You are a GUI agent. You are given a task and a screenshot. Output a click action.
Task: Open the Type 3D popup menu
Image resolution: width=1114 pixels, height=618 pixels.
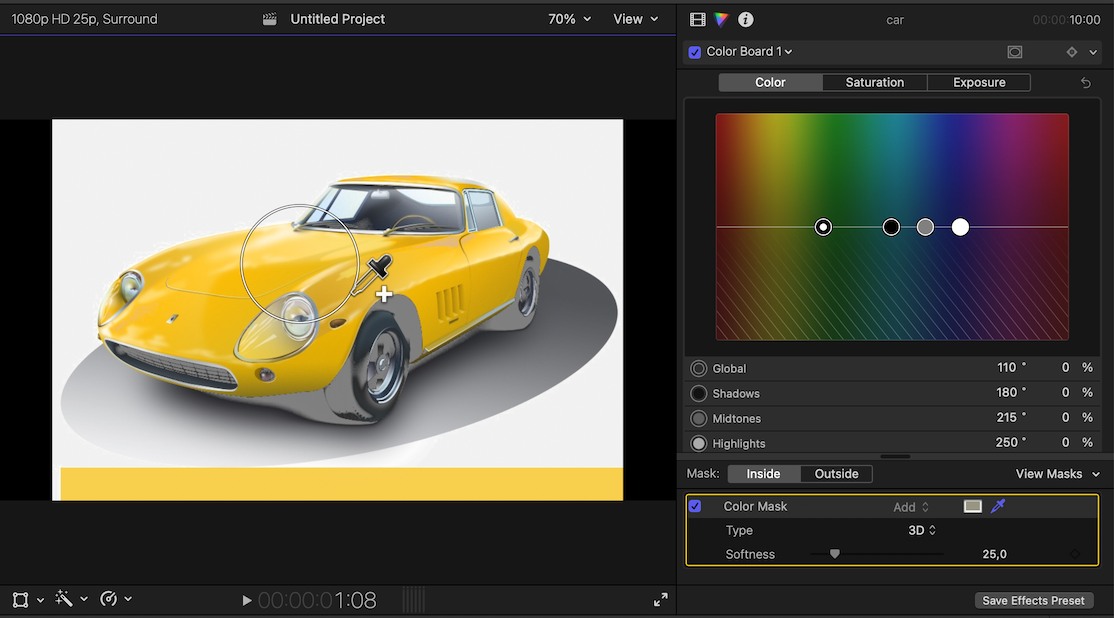[x=921, y=530]
